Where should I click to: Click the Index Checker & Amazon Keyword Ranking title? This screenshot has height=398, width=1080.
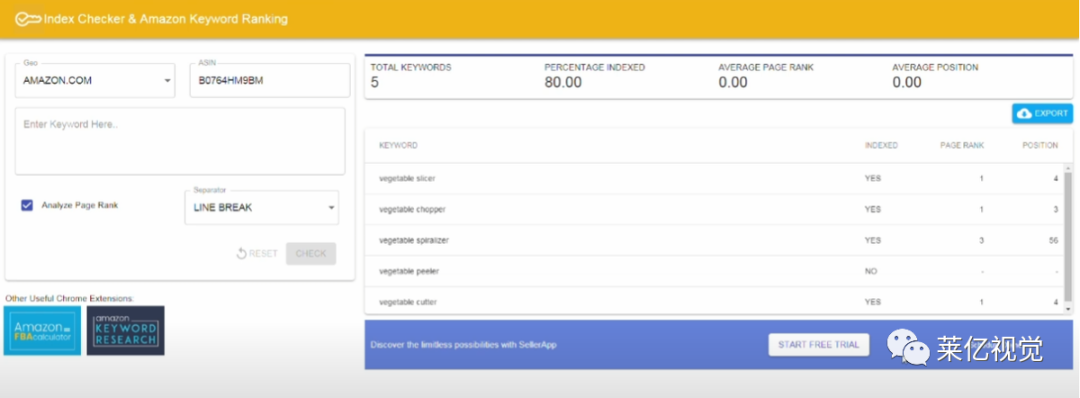[165, 19]
